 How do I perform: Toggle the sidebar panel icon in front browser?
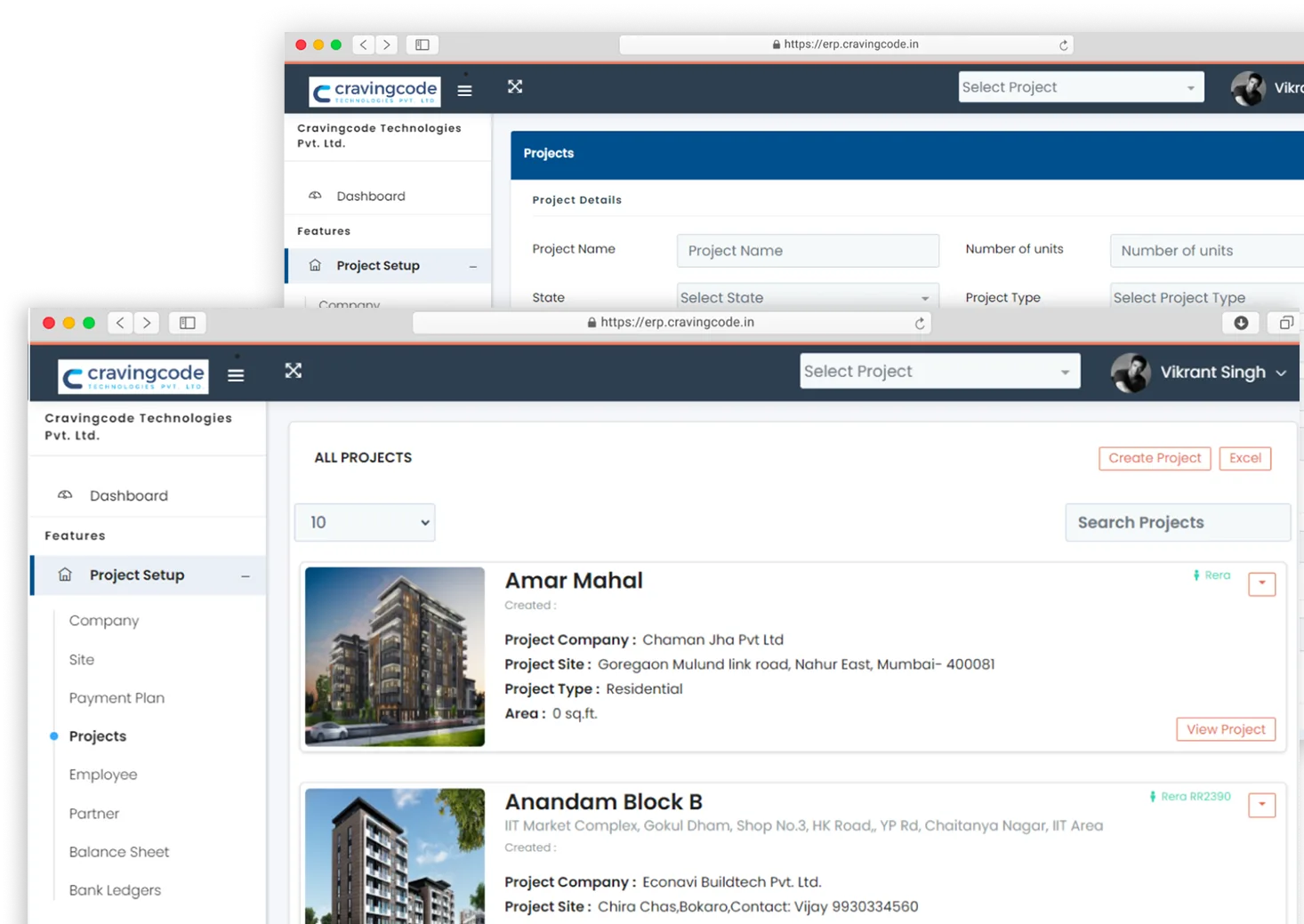[x=188, y=323]
